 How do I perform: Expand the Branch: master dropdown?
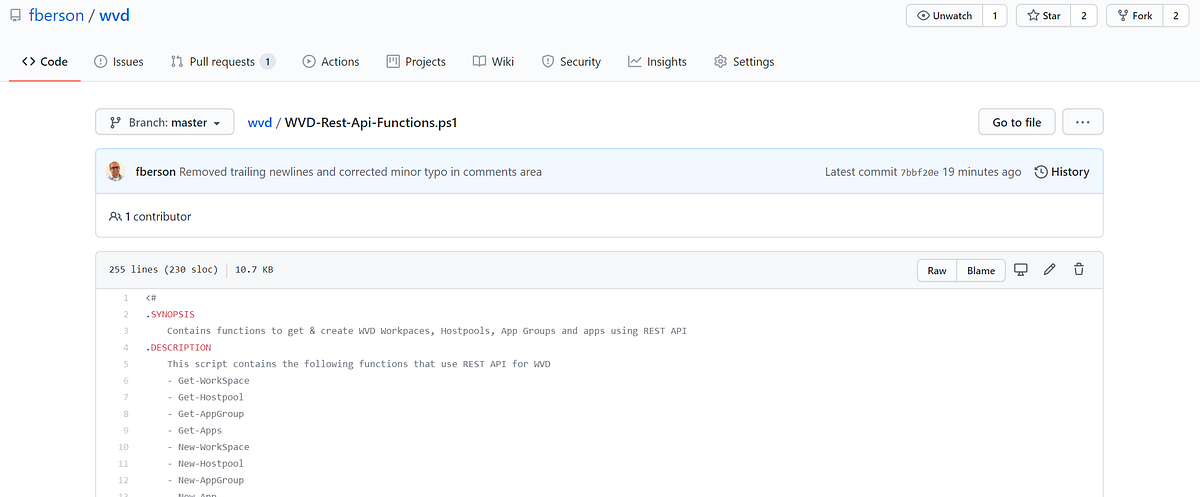click(x=164, y=122)
